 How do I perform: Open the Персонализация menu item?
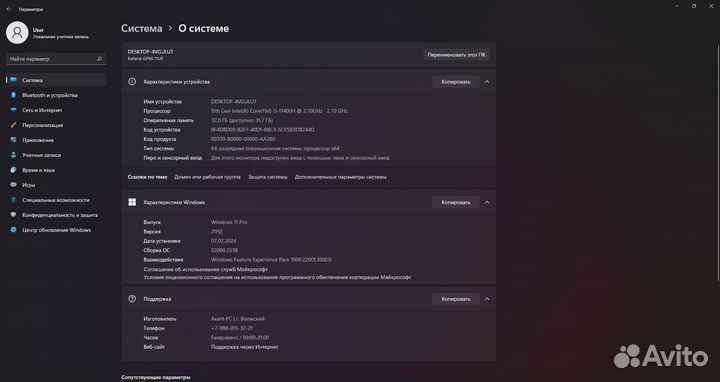56,125
